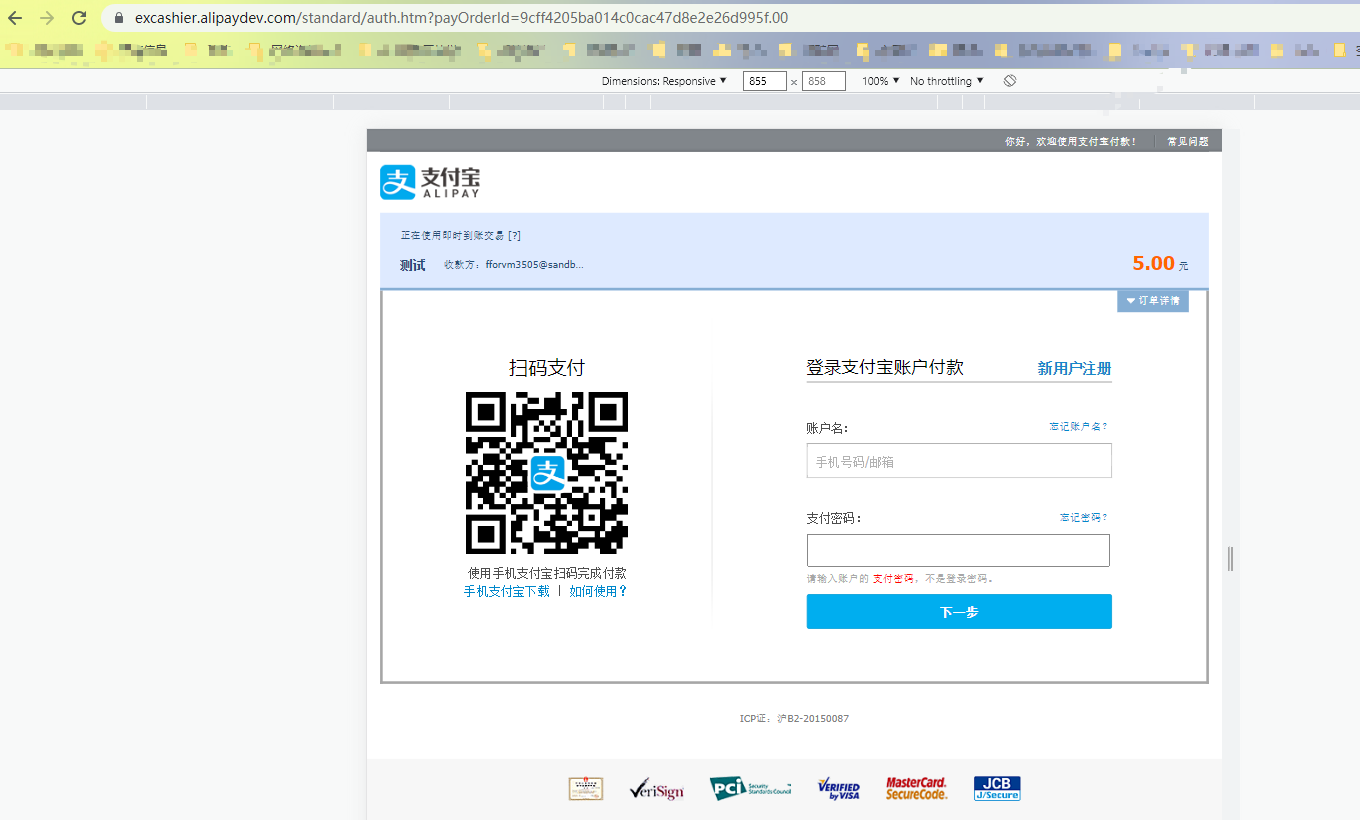Click the viewport resize handle on right
Screen dimensions: 1360x820
pos(1230,559)
